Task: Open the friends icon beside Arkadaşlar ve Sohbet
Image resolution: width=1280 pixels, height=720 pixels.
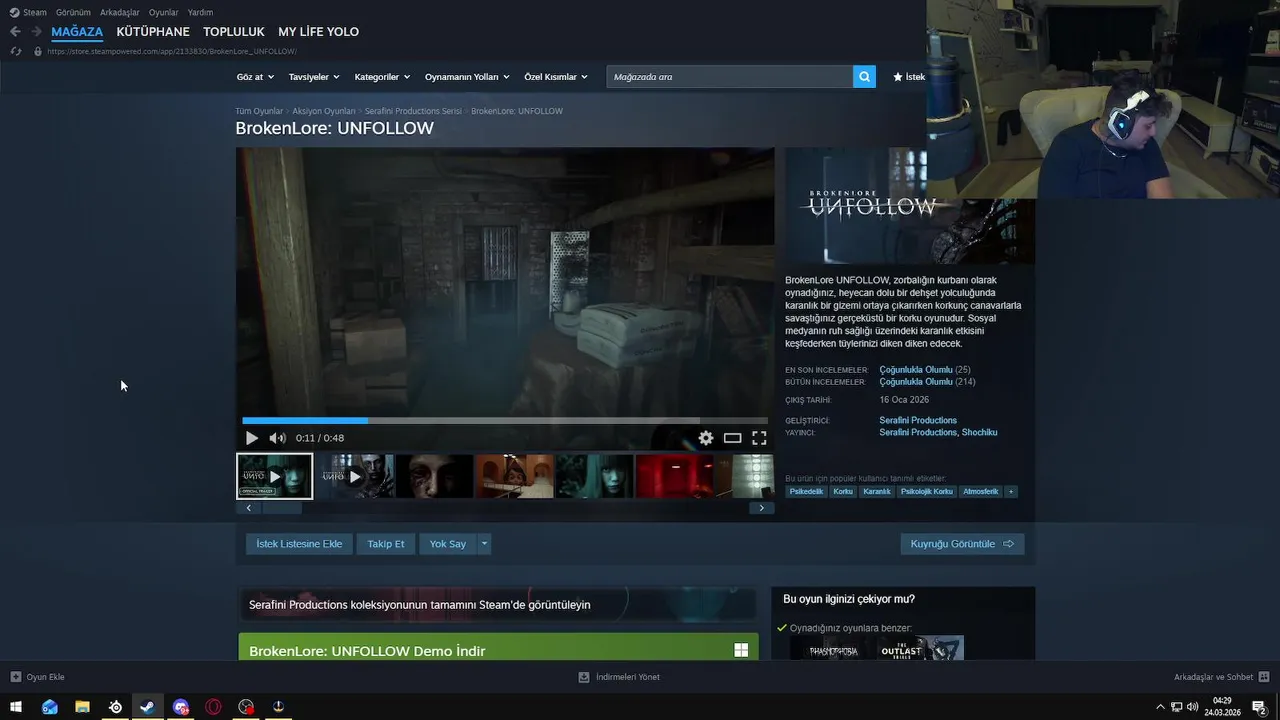Action: coord(1264,677)
